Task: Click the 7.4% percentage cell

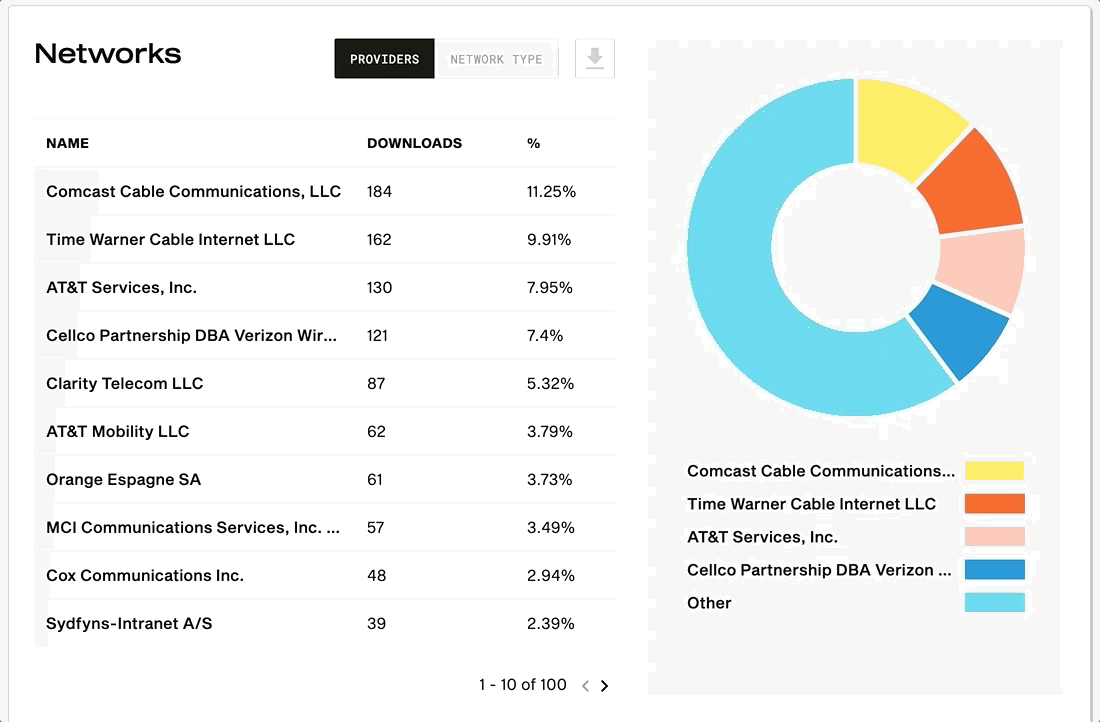Action: (545, 335)
